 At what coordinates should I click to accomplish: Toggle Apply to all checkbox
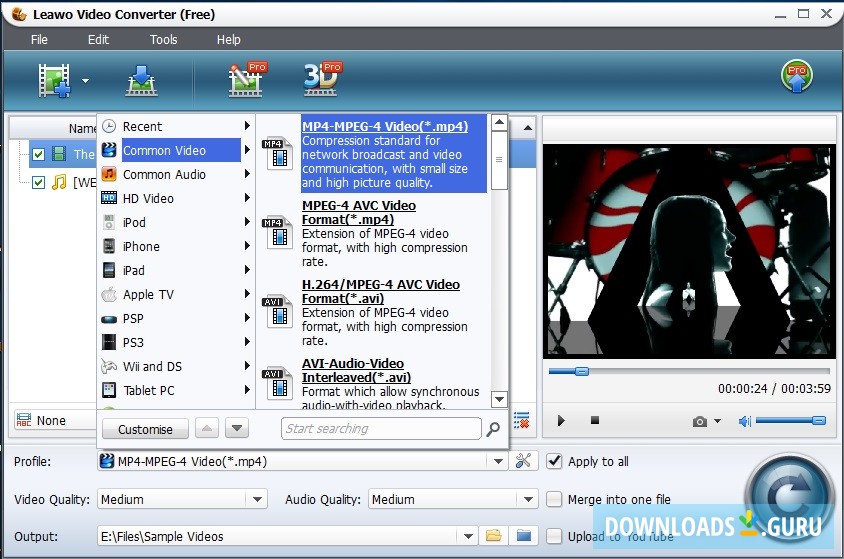click(554, 461)
